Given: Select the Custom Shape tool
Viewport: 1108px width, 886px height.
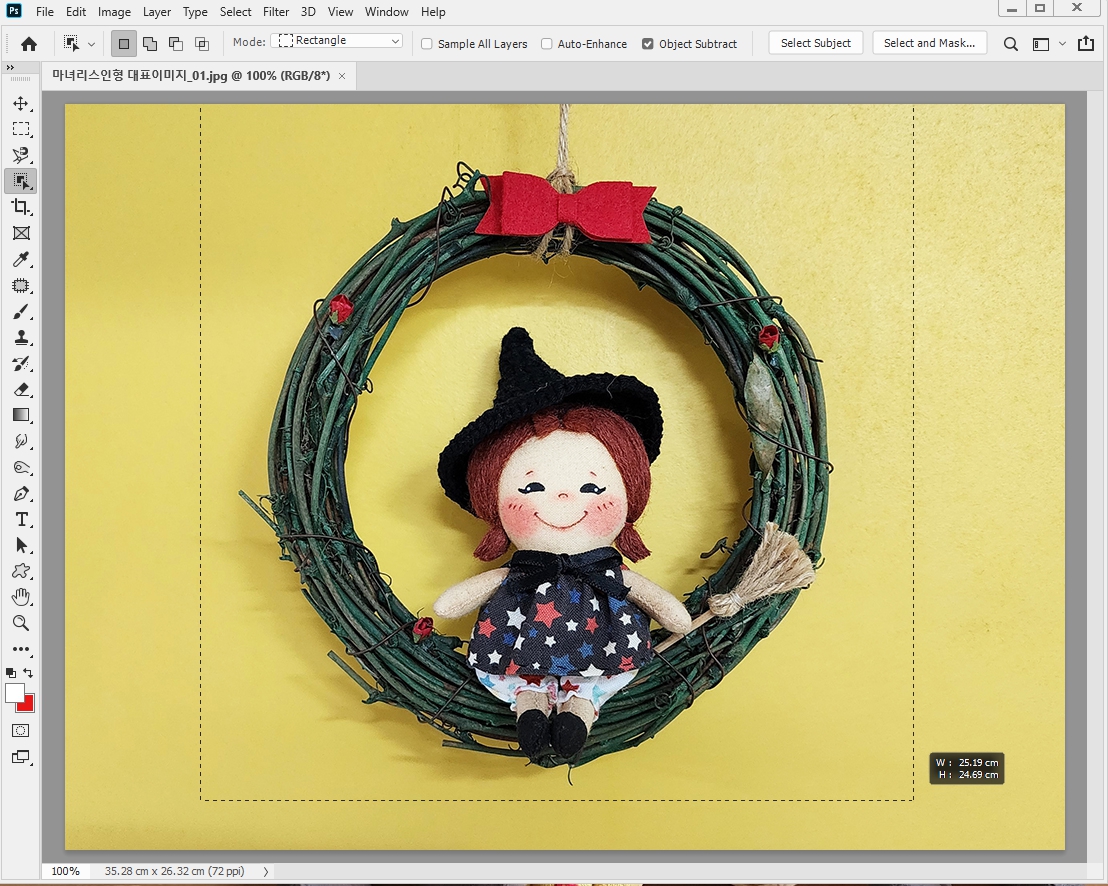Looking at the screenshot, I should coord(20,571).
